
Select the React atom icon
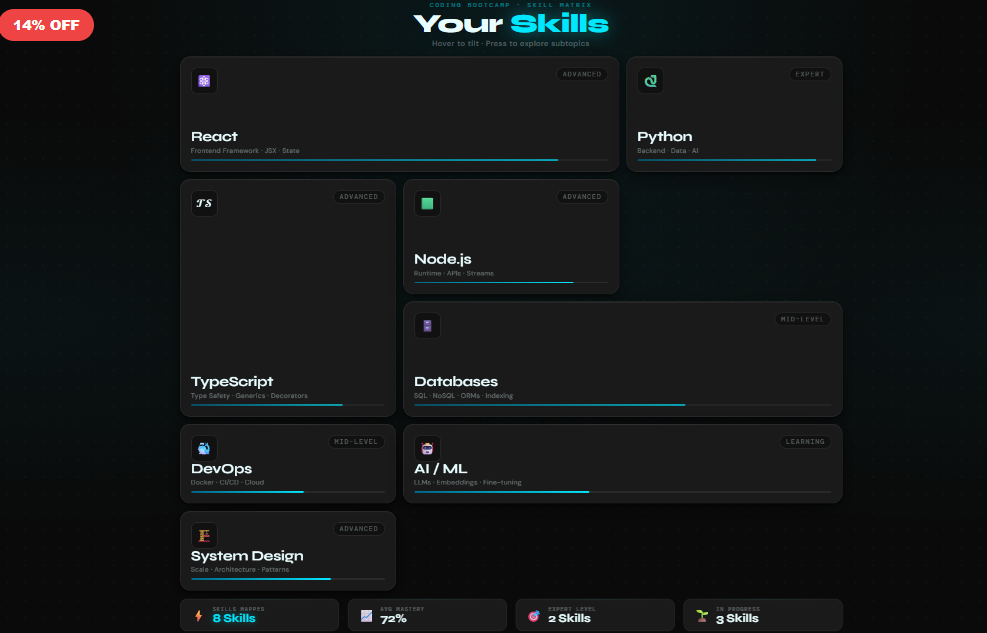pos(204,81)
